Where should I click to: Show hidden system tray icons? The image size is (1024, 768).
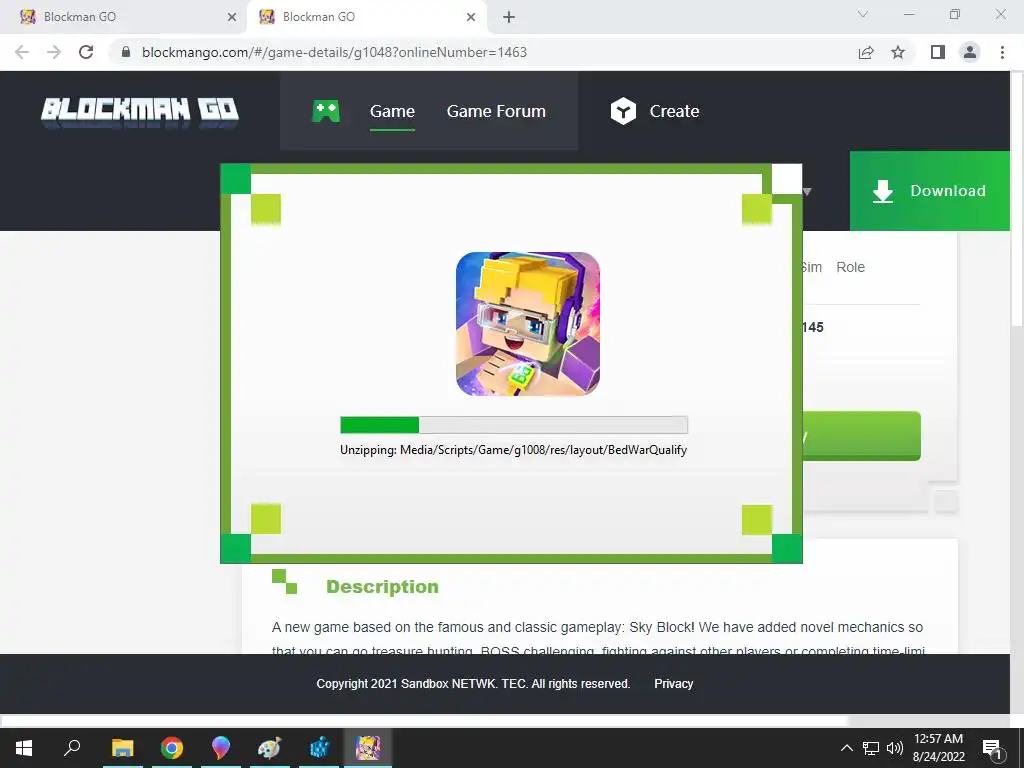pyautogui.click(x=846, y=748)
